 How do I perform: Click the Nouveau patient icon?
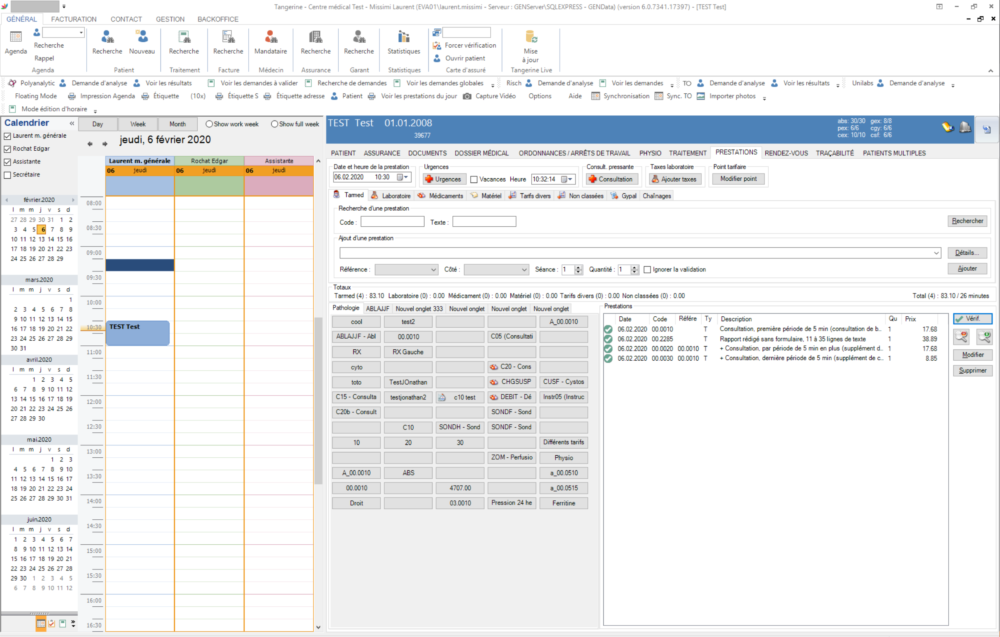coord(142,37)
